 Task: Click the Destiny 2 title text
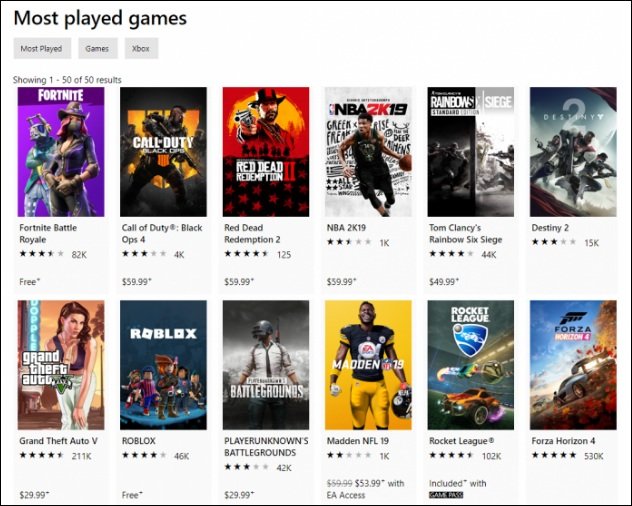550,228
